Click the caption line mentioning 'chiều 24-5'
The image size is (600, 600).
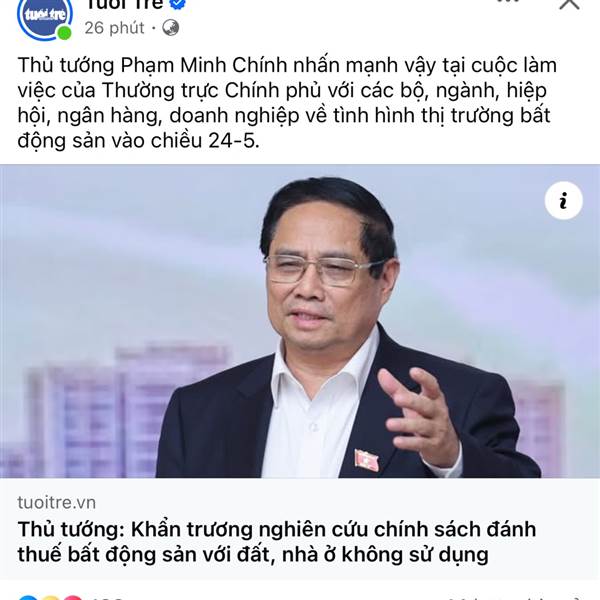tap(138, 140)
